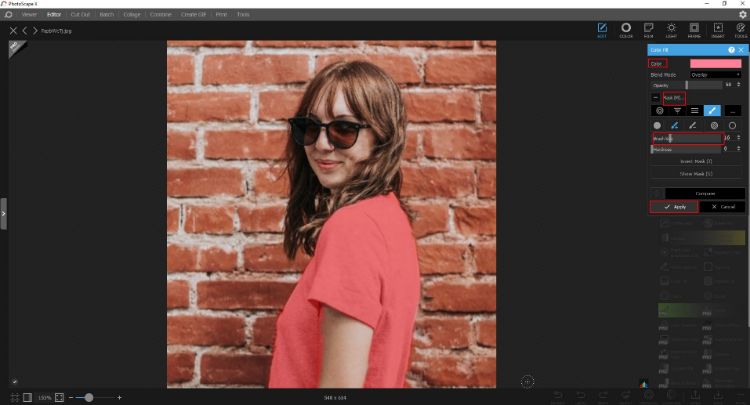750x405 pixels.
Task: Switch to the Viewer tab
Action: coord(29,15)
